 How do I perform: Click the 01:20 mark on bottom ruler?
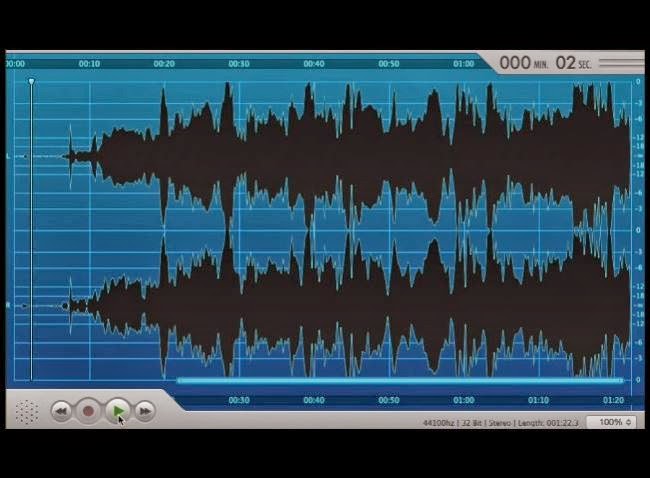coord(613,400)
